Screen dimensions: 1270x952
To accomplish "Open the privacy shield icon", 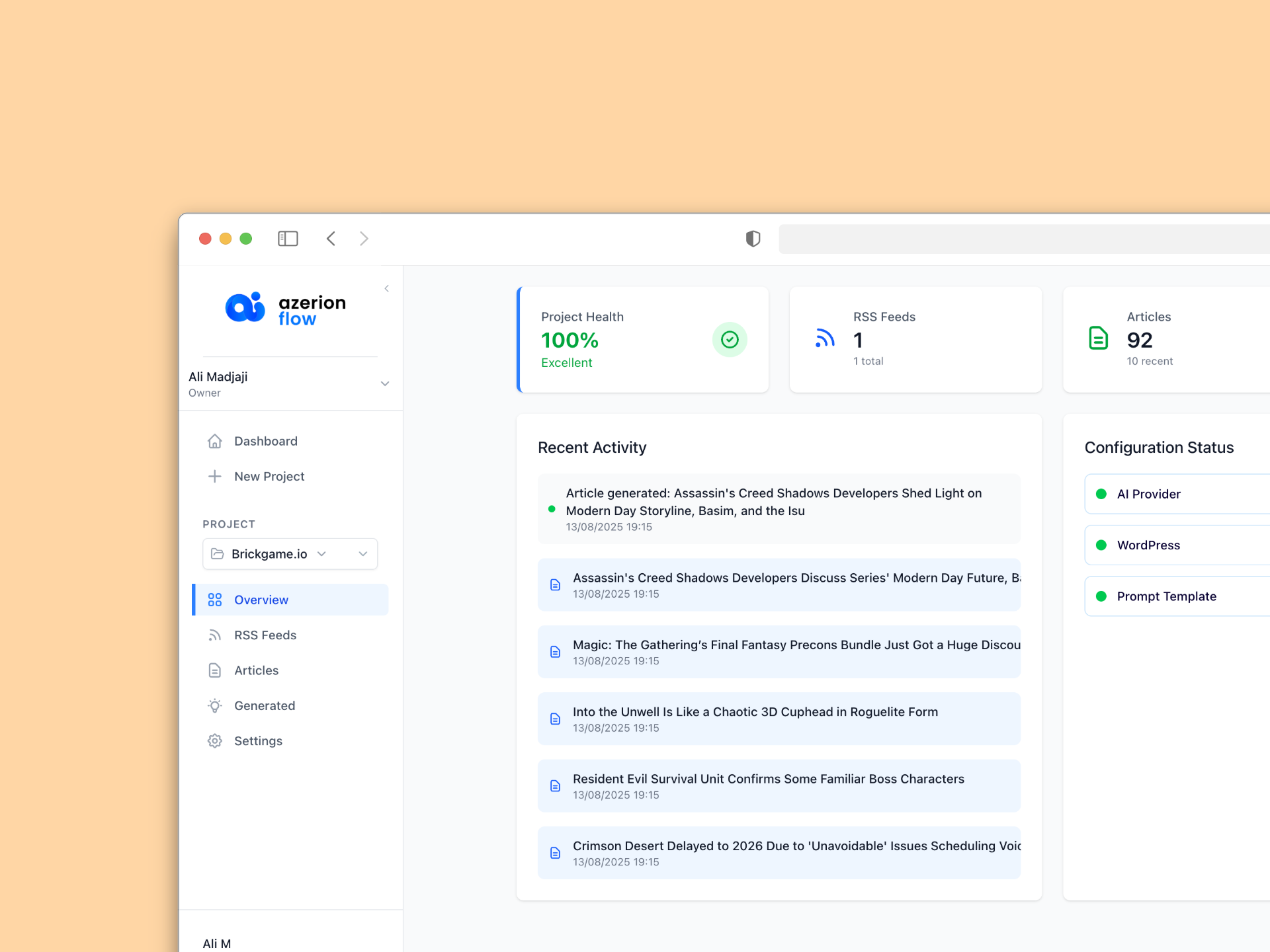I will pyautogui.click(x=753, y=239).
